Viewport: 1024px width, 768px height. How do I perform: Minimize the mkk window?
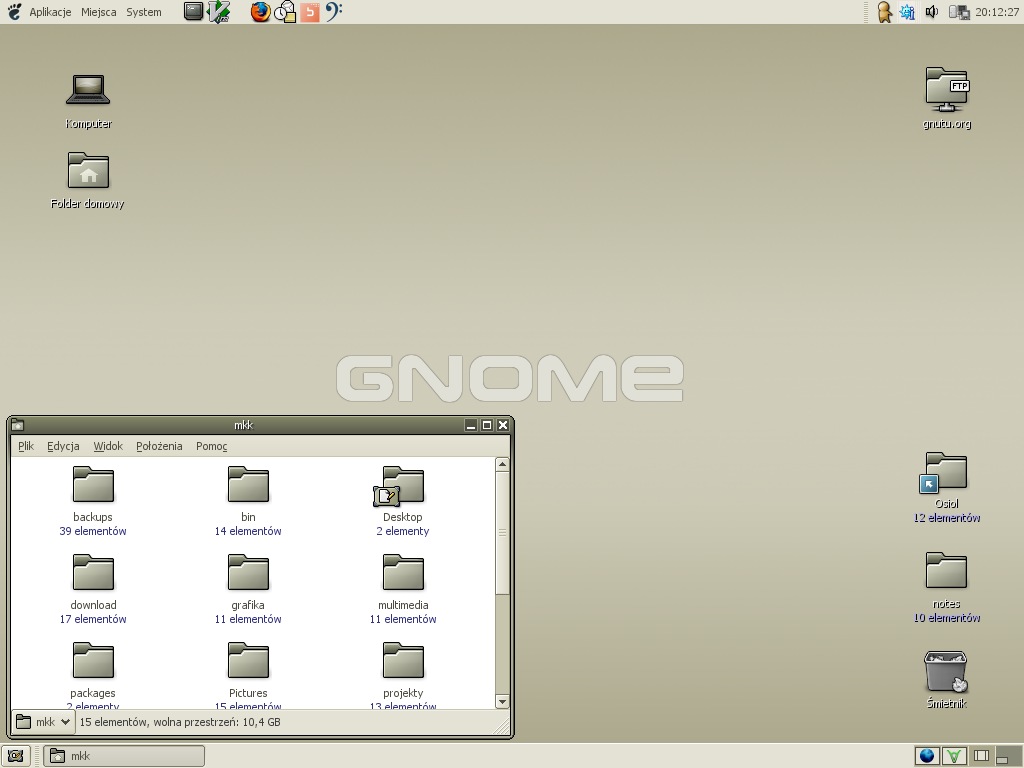[x=471, y=425]
